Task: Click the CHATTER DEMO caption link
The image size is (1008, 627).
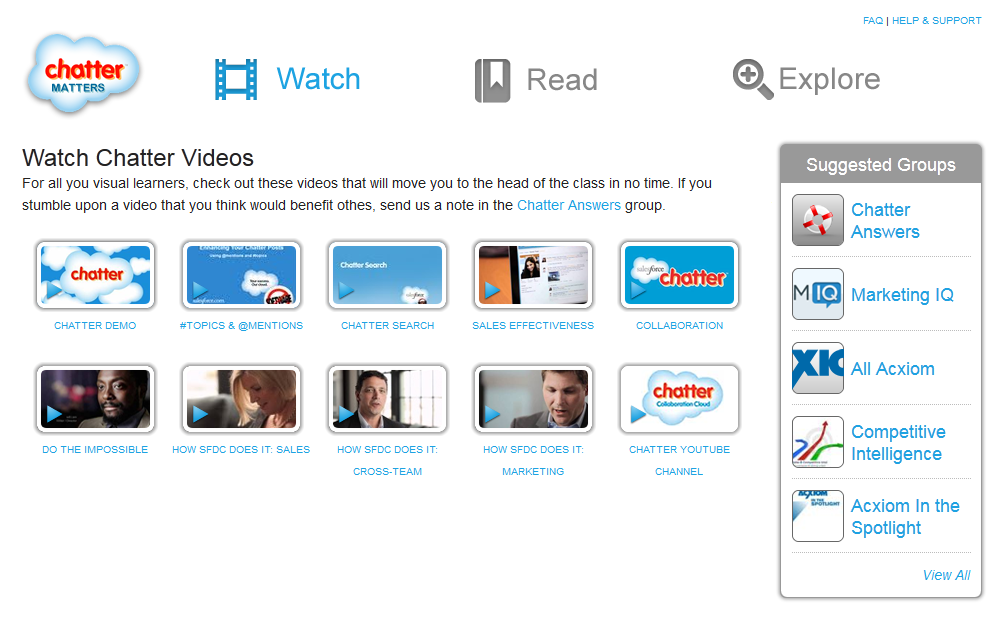Action: [95, 325]
